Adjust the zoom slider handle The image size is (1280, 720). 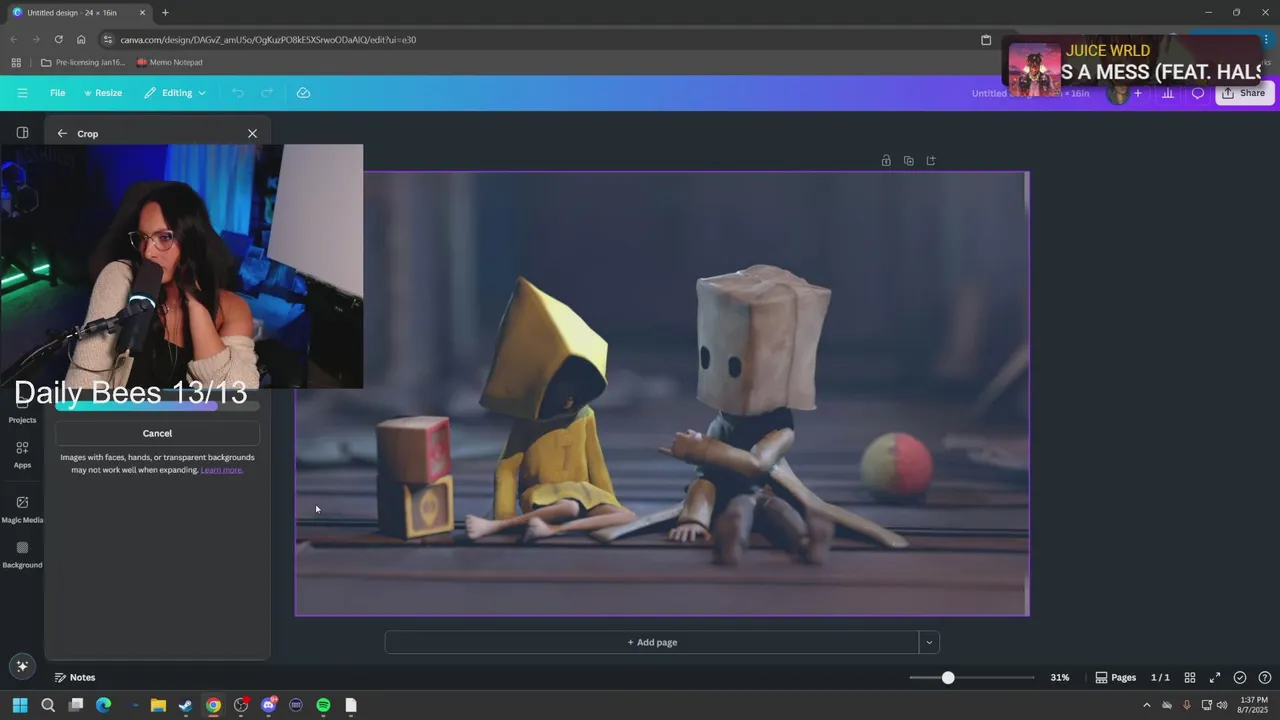947,677
